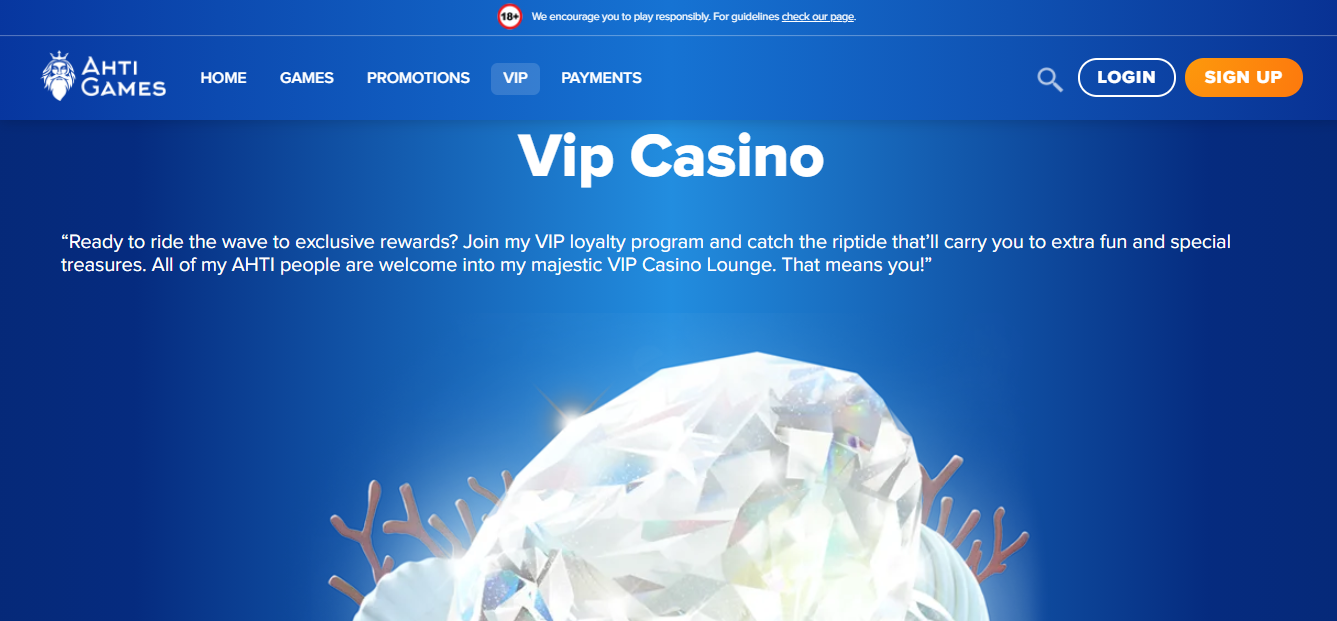Click the orange SIGN UP button

click(1243, 77)
